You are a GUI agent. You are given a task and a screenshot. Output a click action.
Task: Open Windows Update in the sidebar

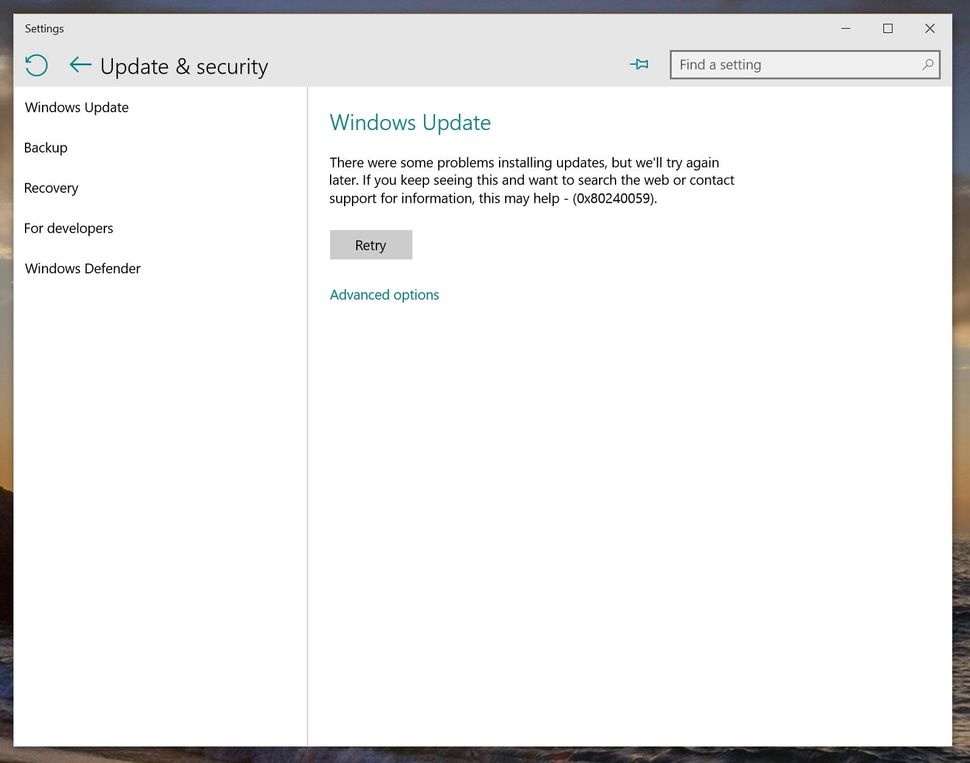click(x=76, y=107)
